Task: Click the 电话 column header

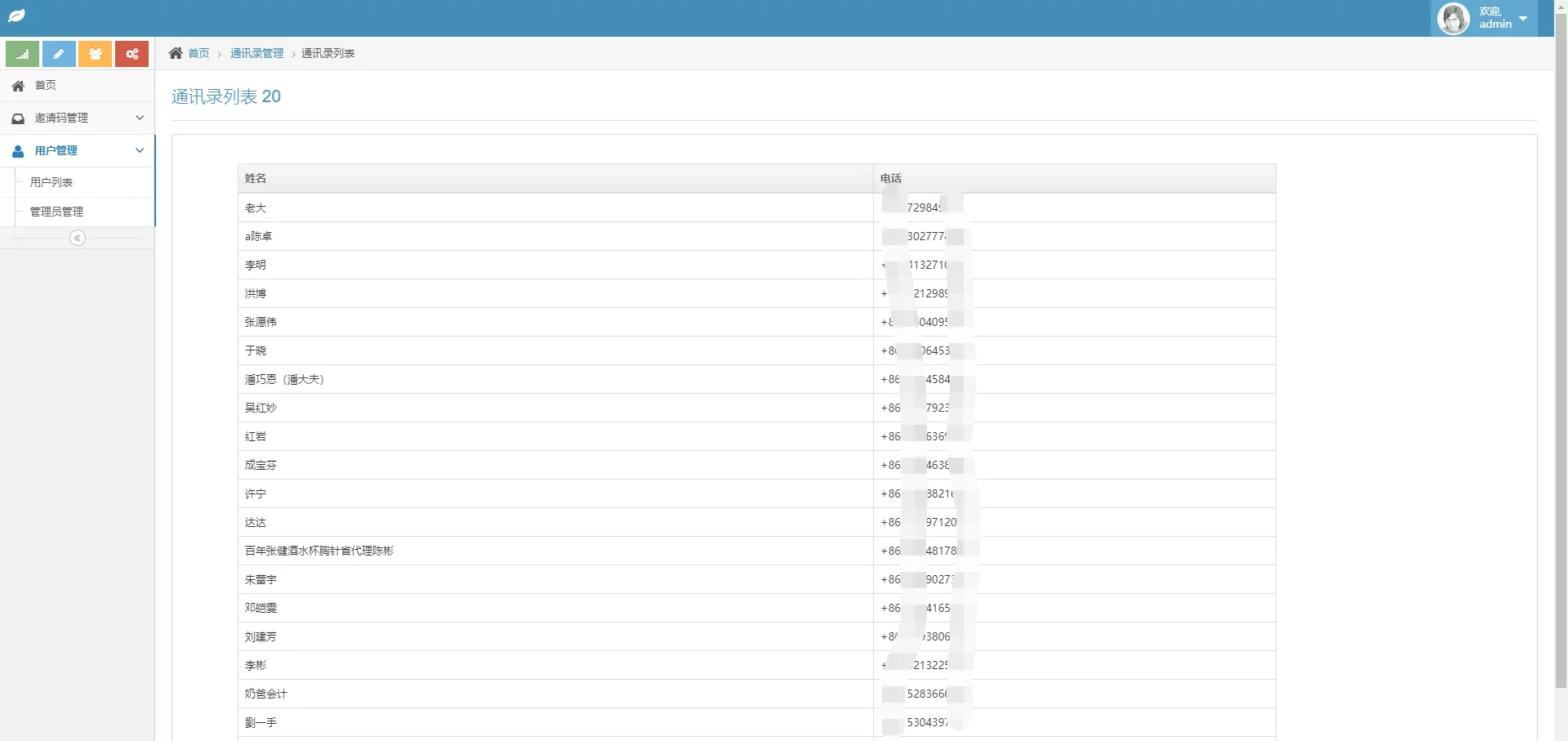Action: pos(891,178)
